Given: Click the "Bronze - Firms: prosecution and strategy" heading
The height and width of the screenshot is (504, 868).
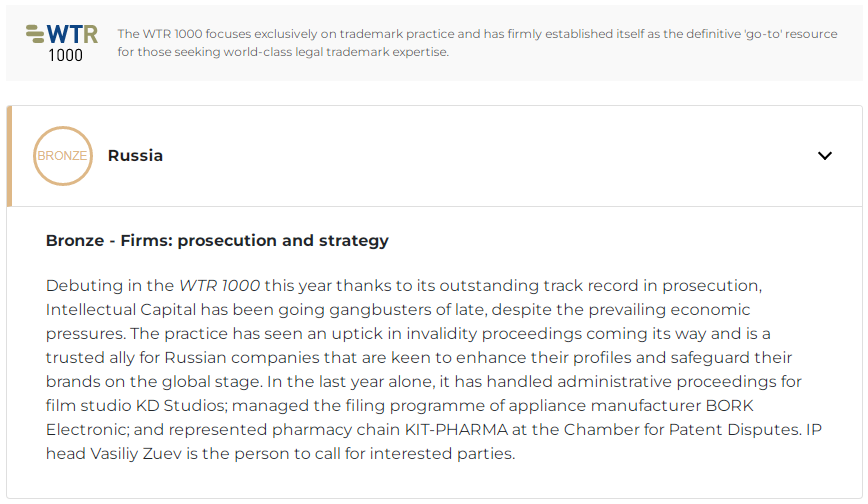Looking at the screenshot, I should pyautogui.click(x=217, y=240).
